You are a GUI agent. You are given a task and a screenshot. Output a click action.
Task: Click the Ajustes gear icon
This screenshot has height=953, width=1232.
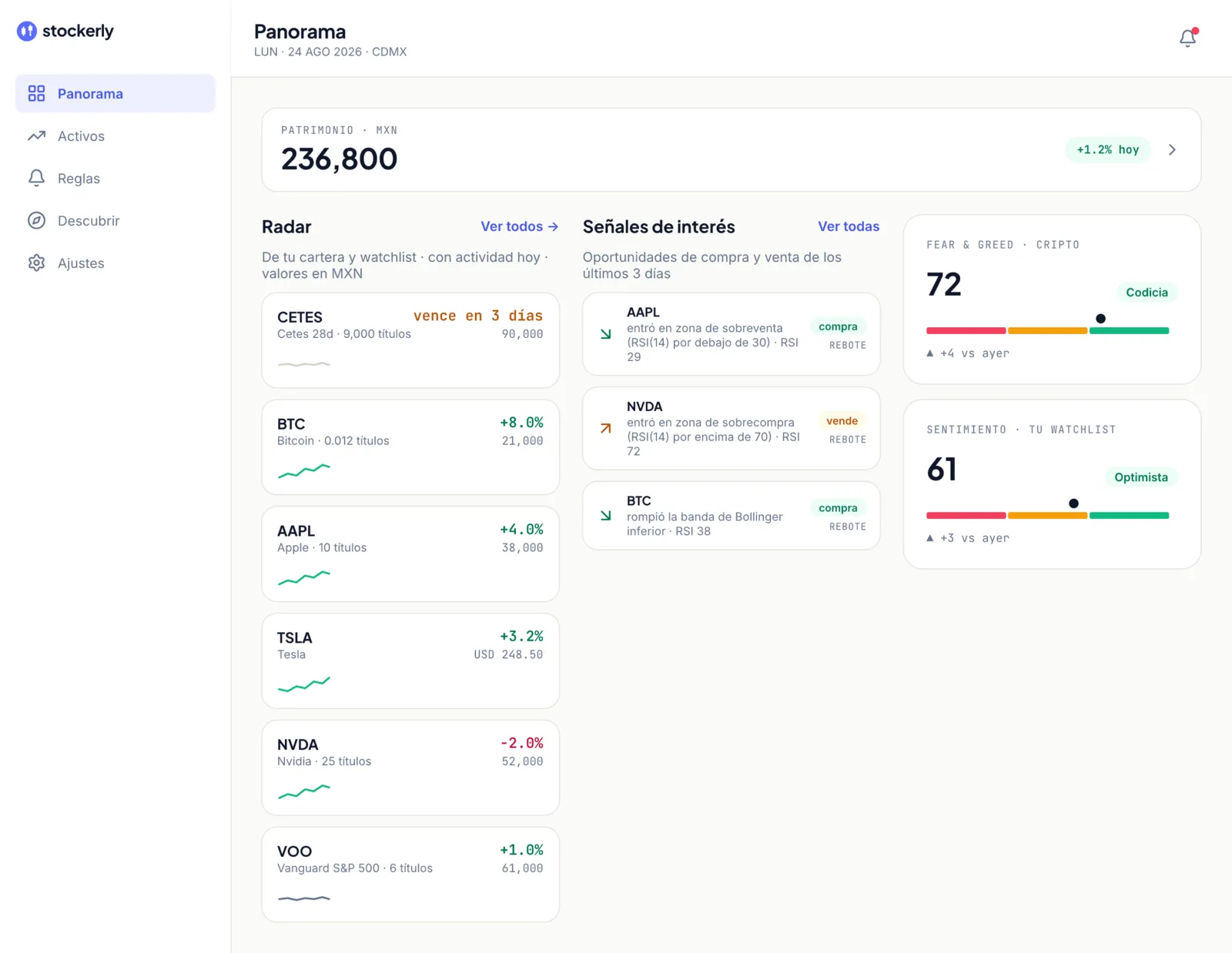[x=36, y=262]
